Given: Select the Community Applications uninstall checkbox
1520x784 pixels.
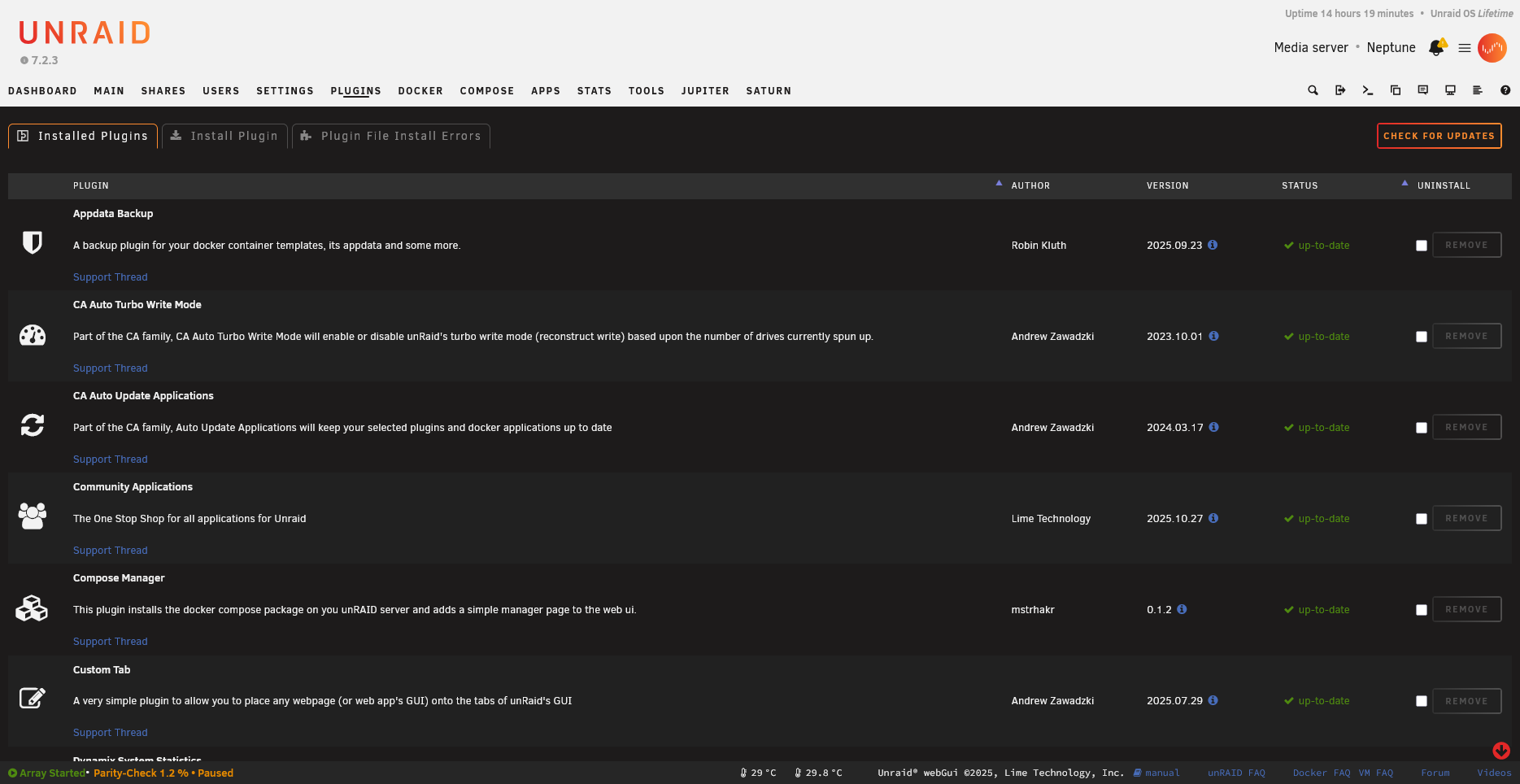Looking at the screenshot, I should pos(1422,518).
